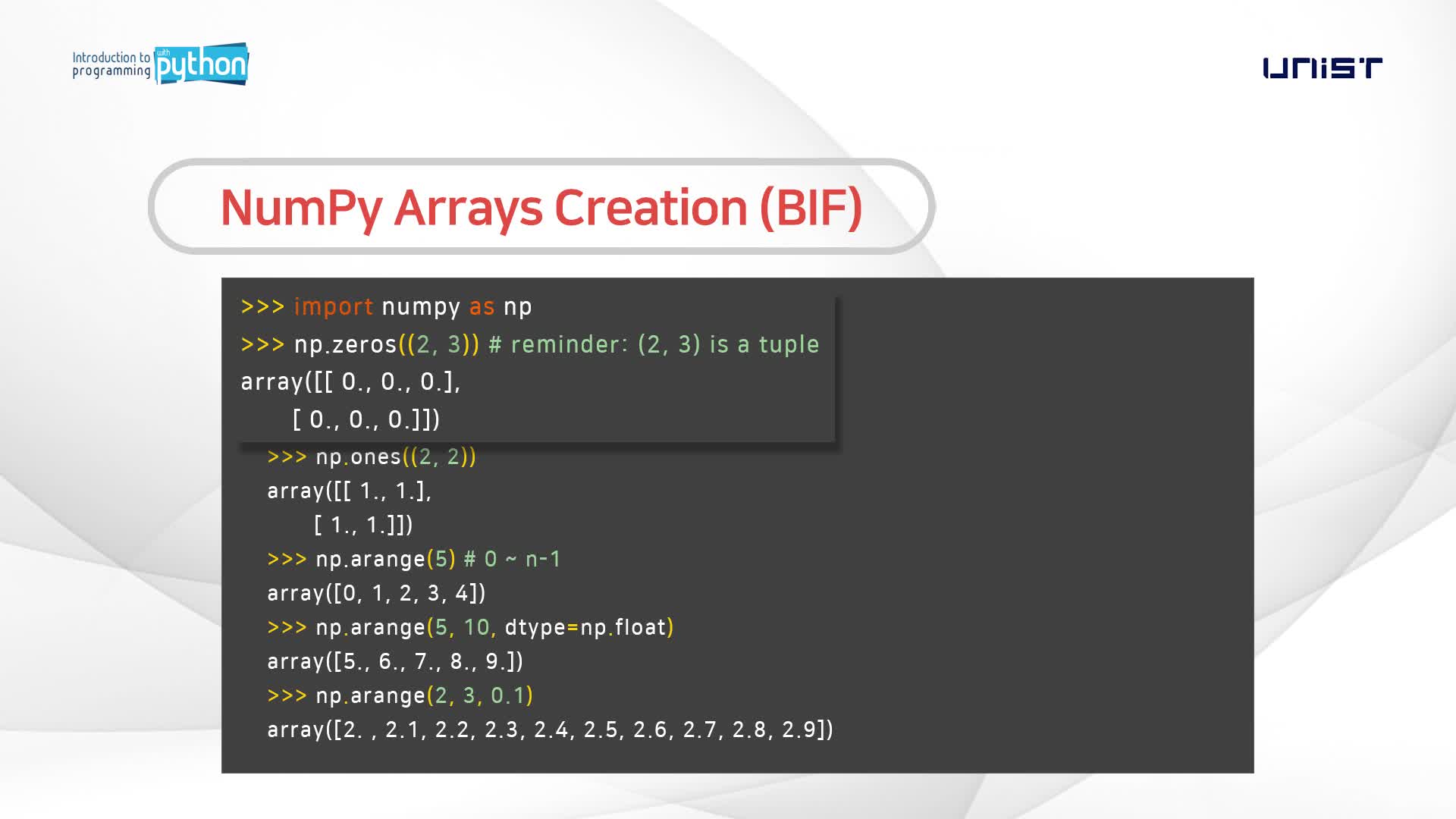Image resolution: width=1456 pixels, height=819 pixels.
Task: Click the 'Introduction to programming' branding text
Action: (x=111, y=64)
